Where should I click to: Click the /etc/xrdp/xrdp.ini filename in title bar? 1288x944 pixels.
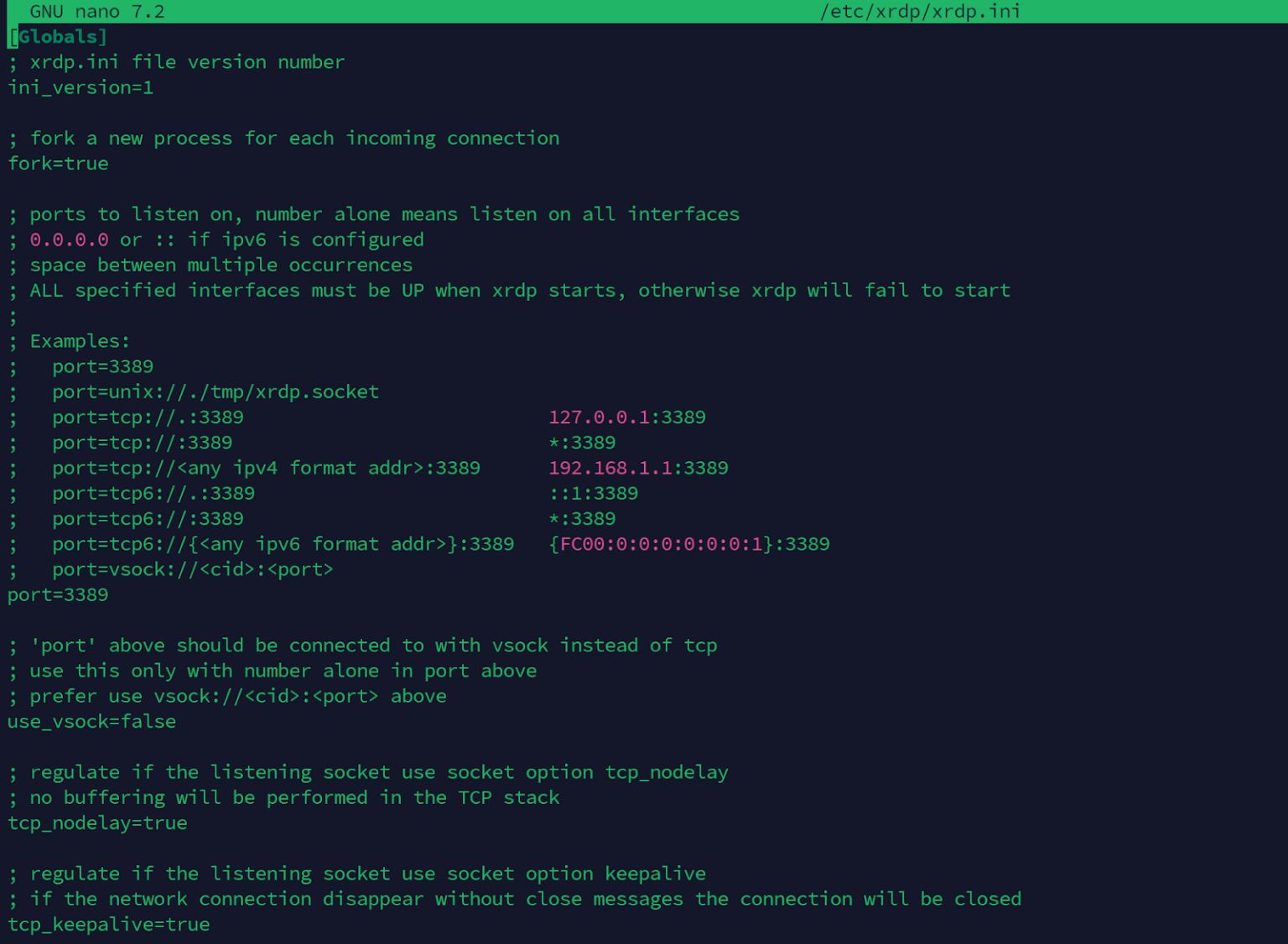click(x=921, y=11)
